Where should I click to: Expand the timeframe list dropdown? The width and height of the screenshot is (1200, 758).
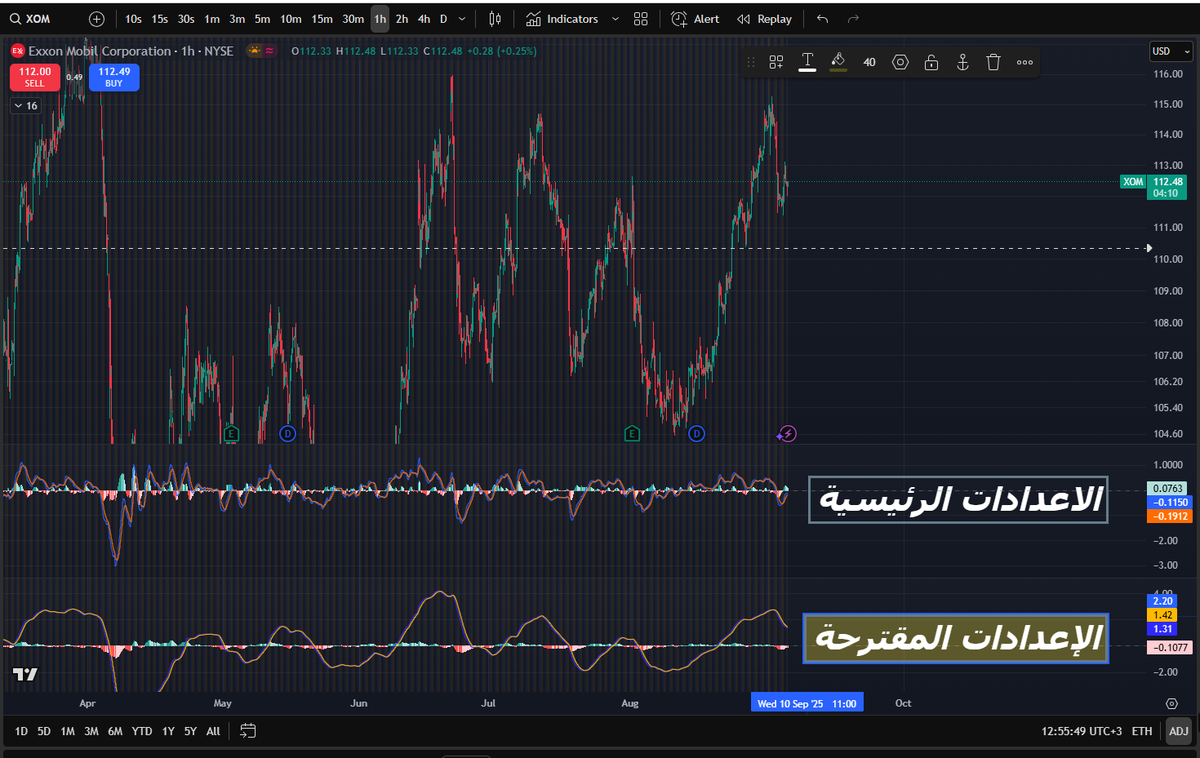coord(461,19)
